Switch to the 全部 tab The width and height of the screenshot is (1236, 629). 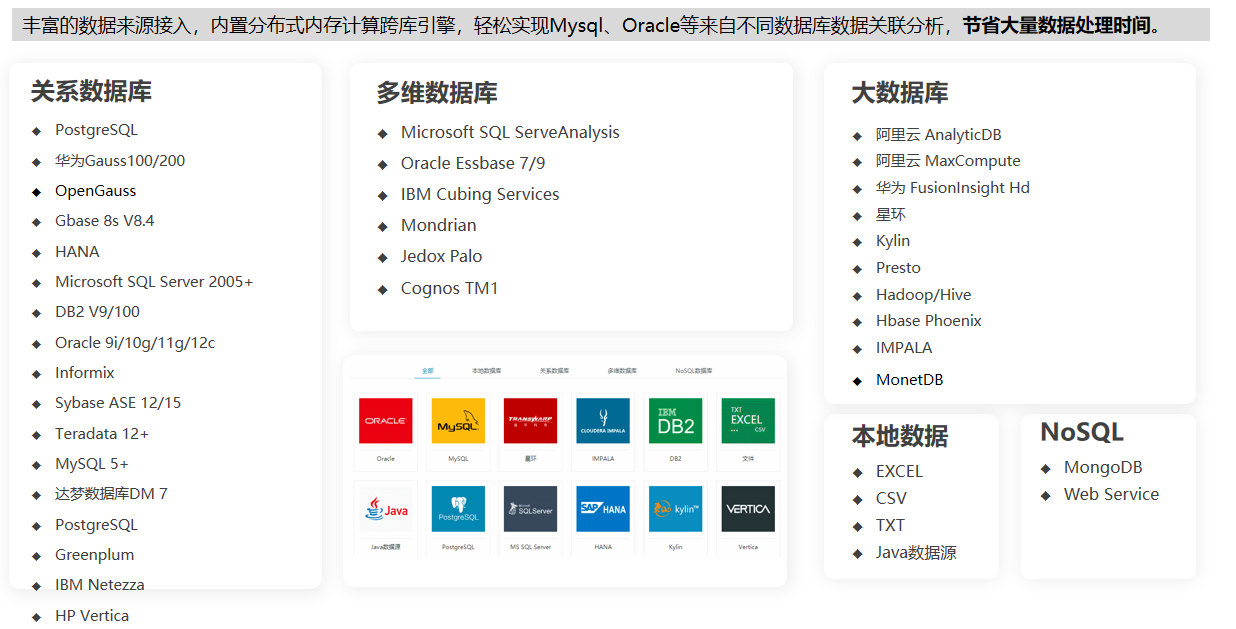coord(427,370)
